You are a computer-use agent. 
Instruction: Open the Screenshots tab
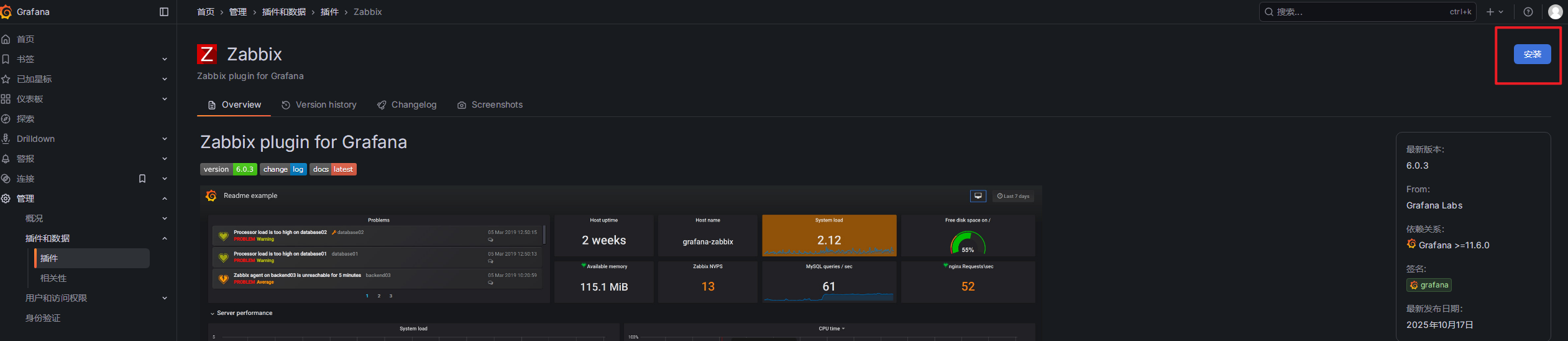pos(490,105)
